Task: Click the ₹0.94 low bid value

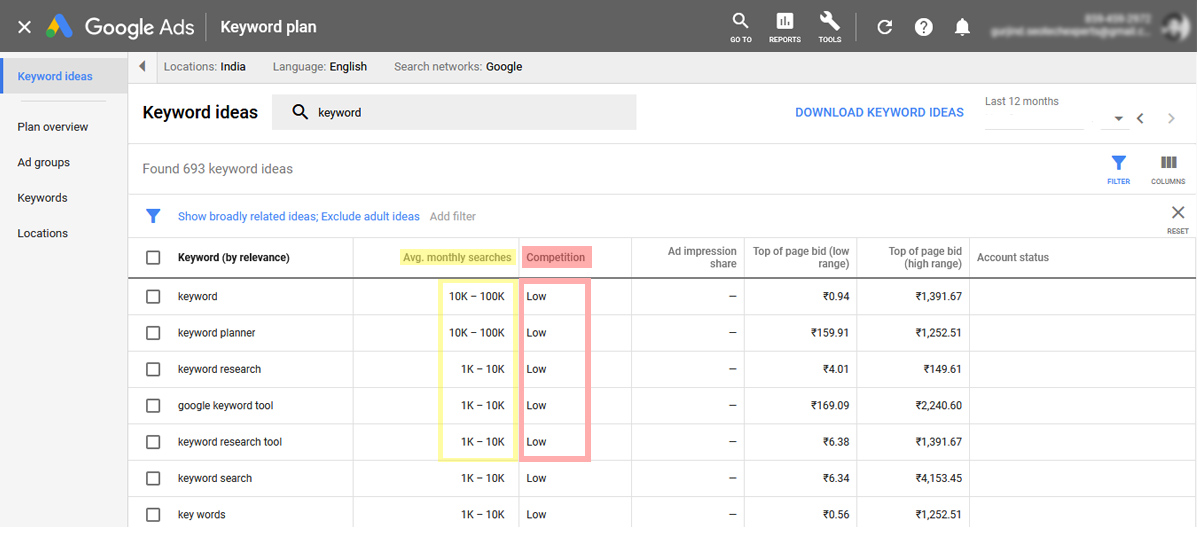Action: point(834,296)
